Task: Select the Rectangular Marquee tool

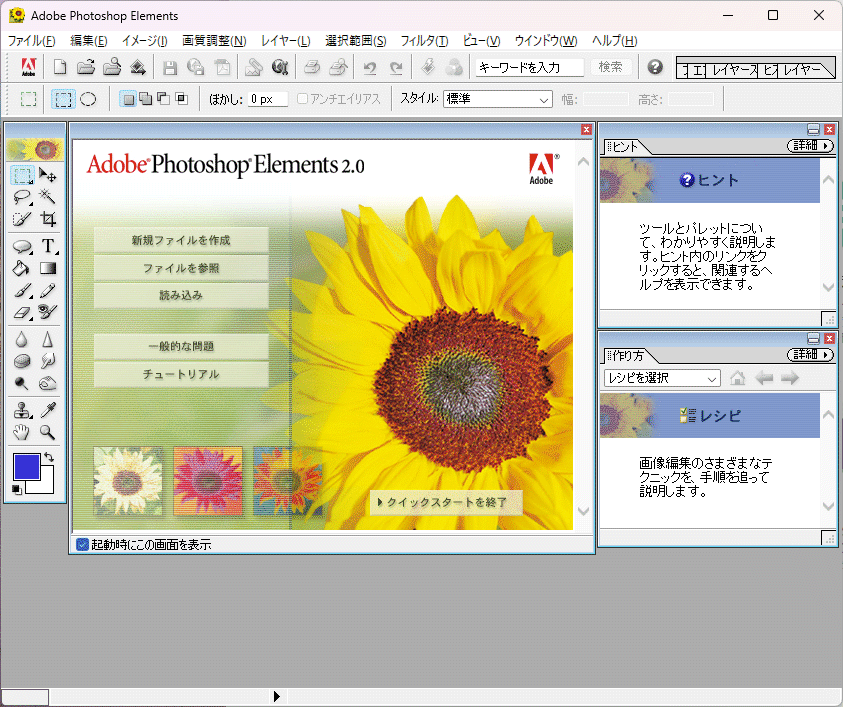Action: click(x=22, y=175)
